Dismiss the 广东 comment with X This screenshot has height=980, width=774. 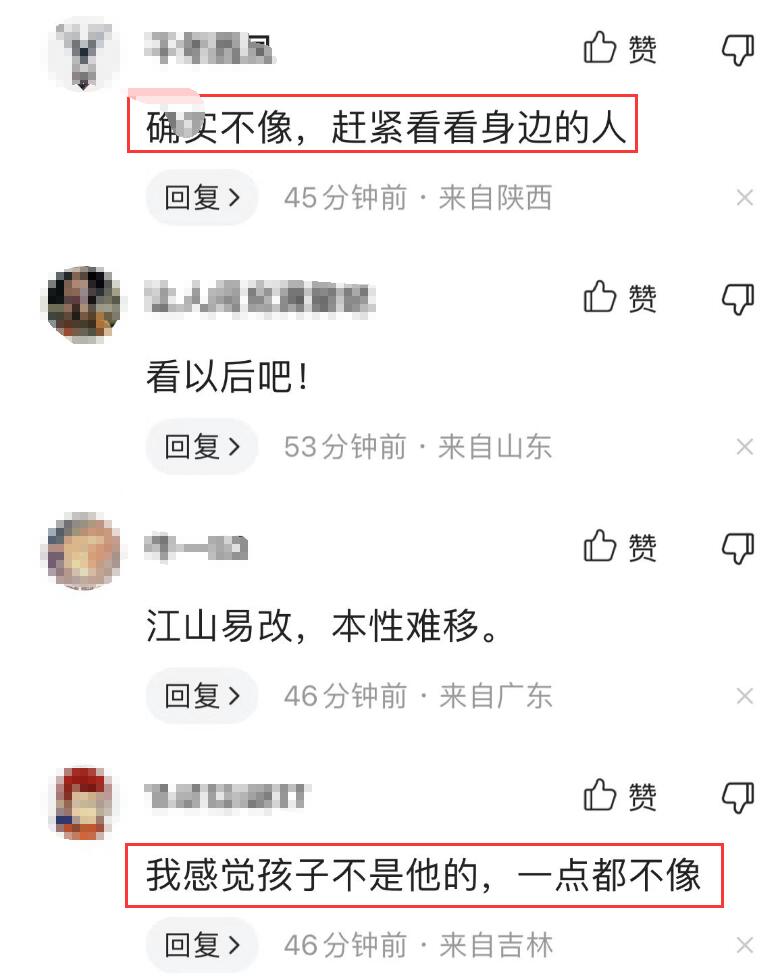(745, 696)
